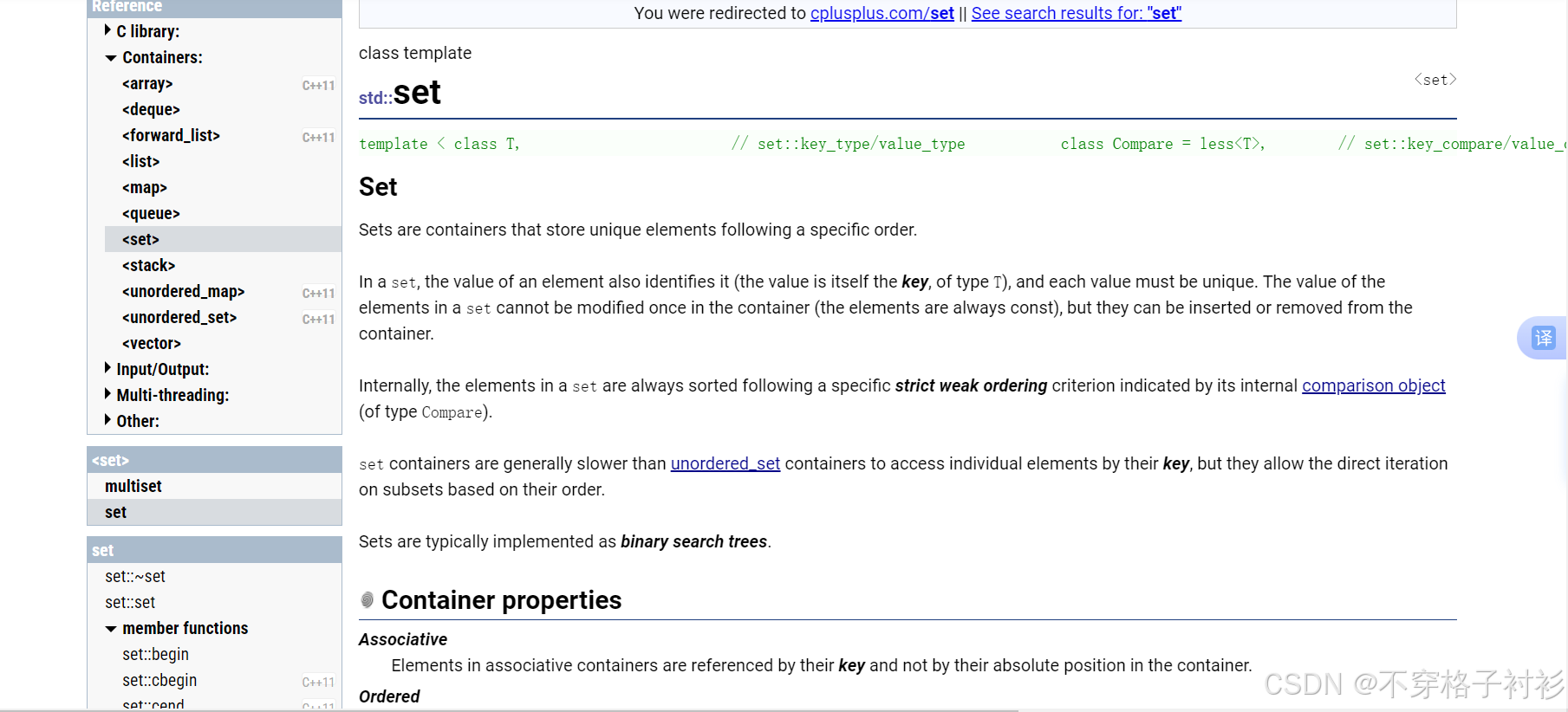Click the 'Associative' property term
1568x712 pixels.
click(403, 639)
